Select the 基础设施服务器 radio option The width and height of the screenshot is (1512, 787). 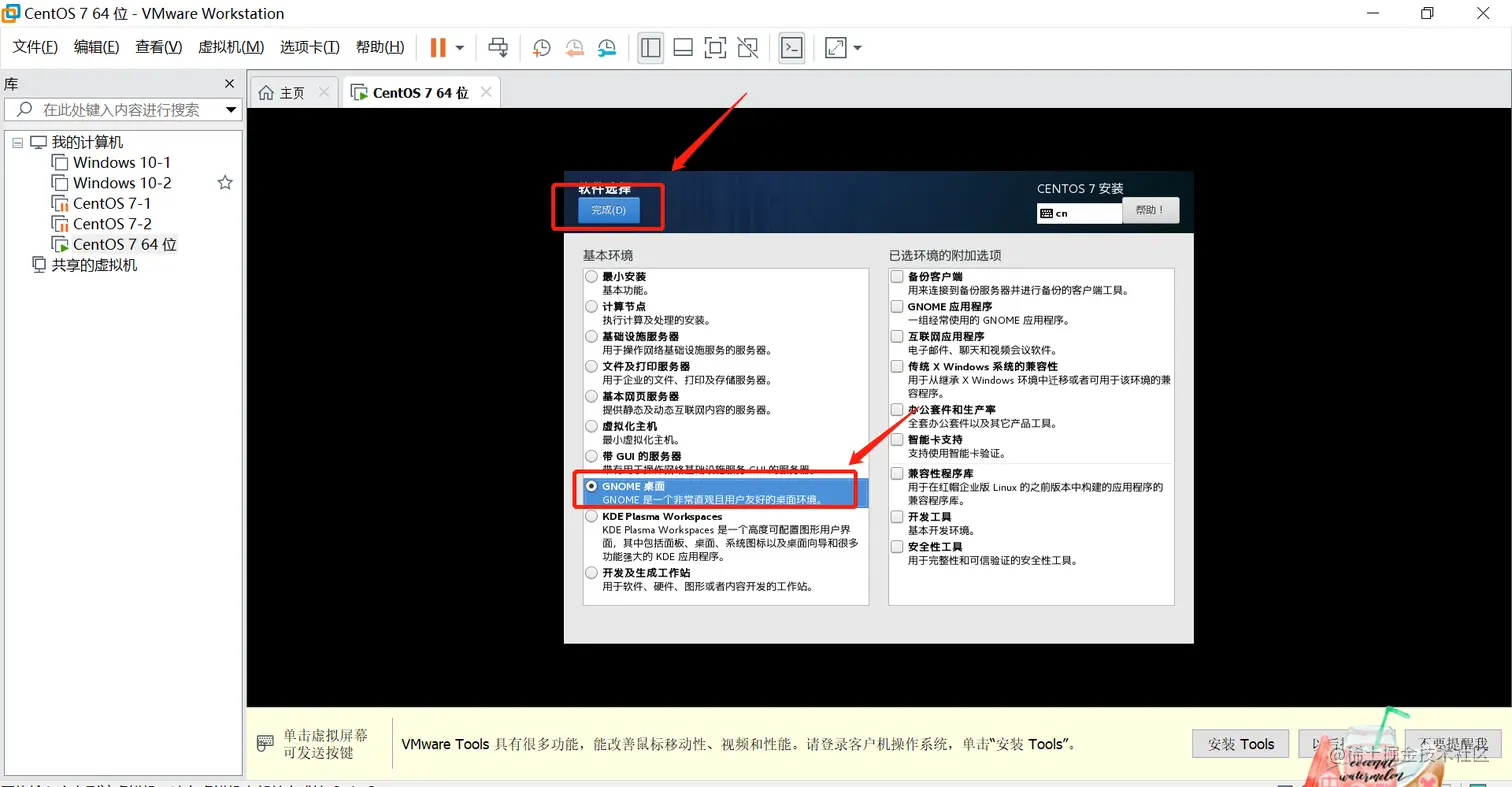(x=592, y=337)
